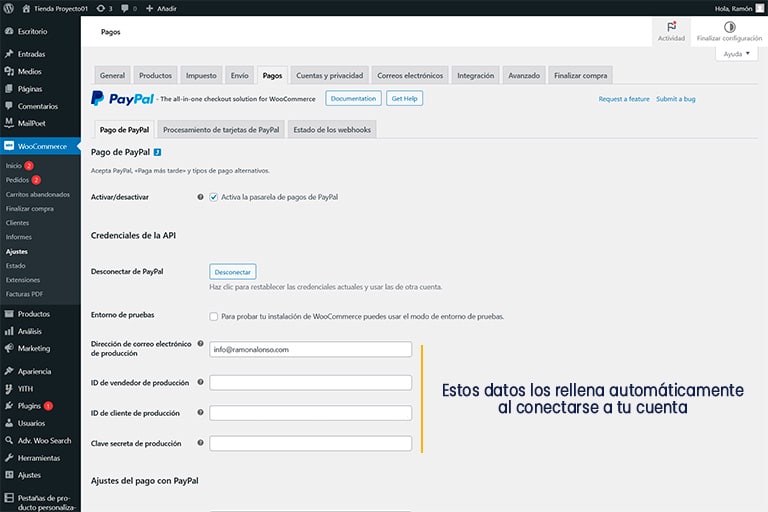Click the Añadir plus icon
The height and width of the screenshot is (512, 768).
tap(149, 8)
